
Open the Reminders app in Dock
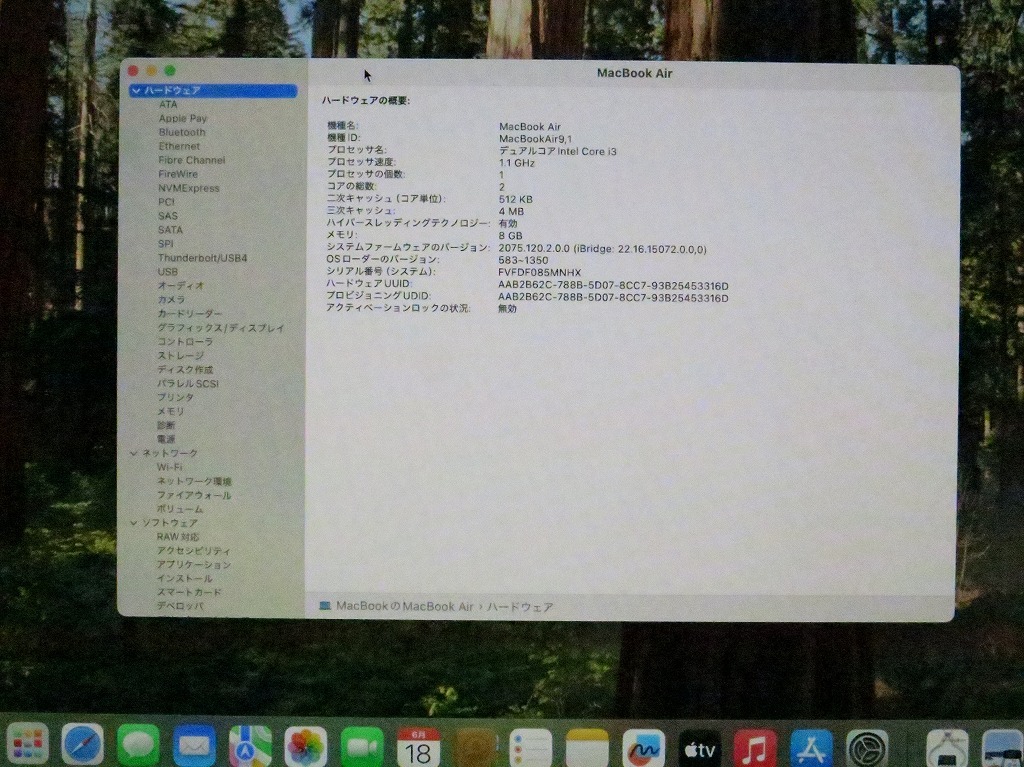pyautogui.click(x=530, y=746)
